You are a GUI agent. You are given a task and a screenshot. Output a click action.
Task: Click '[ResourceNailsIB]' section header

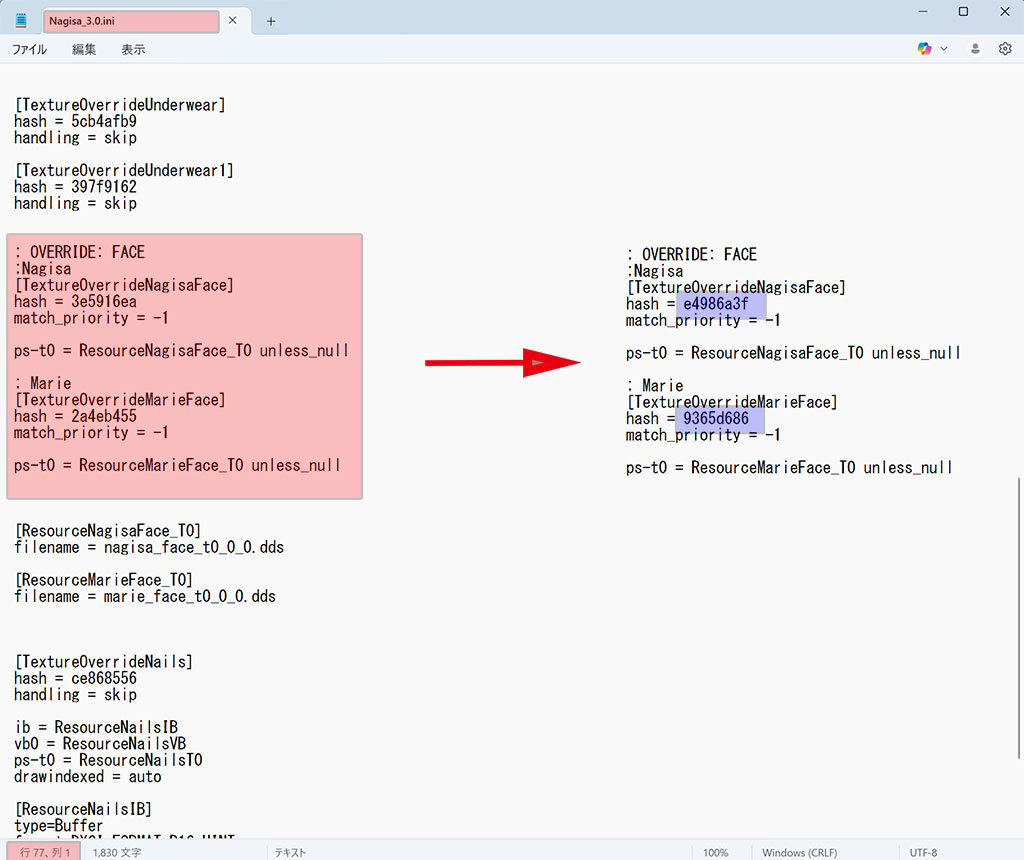click(83, 809)
